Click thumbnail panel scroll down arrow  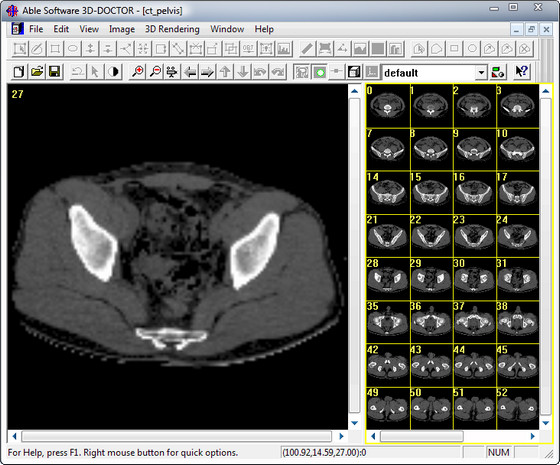pyautogui.click(x=545, y=423)
